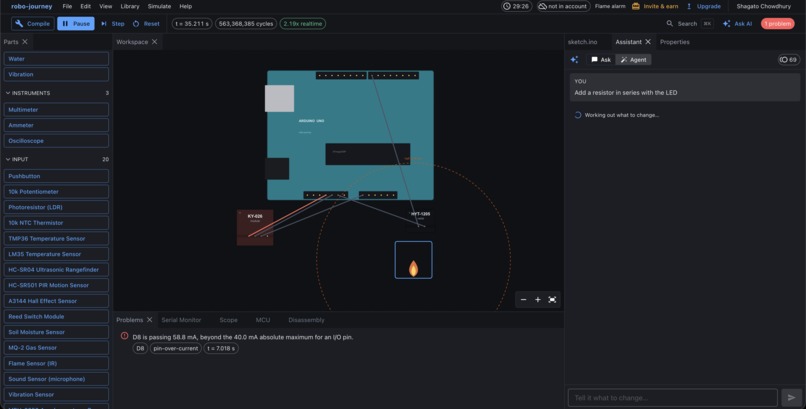Step the simulation forward once
This screenshot has height=409, width=806.
point(113,24)
